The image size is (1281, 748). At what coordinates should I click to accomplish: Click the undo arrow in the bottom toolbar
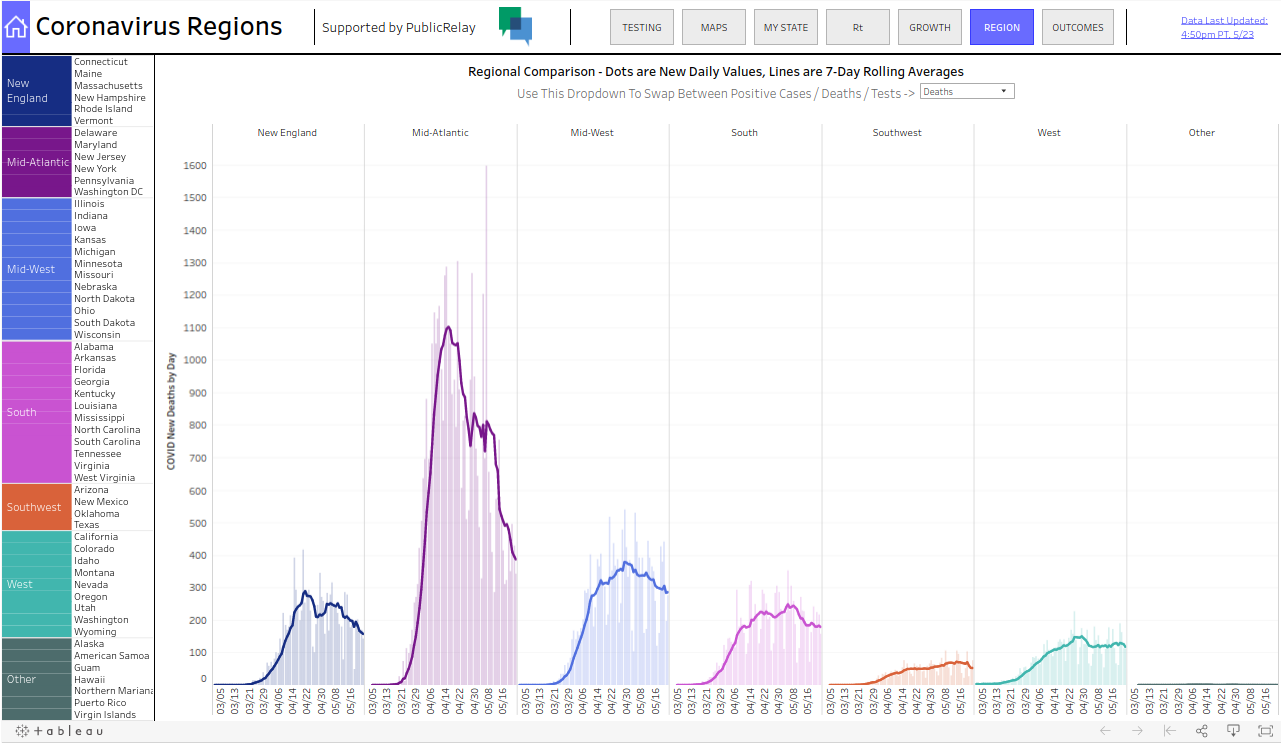(x=1105, y=730)
